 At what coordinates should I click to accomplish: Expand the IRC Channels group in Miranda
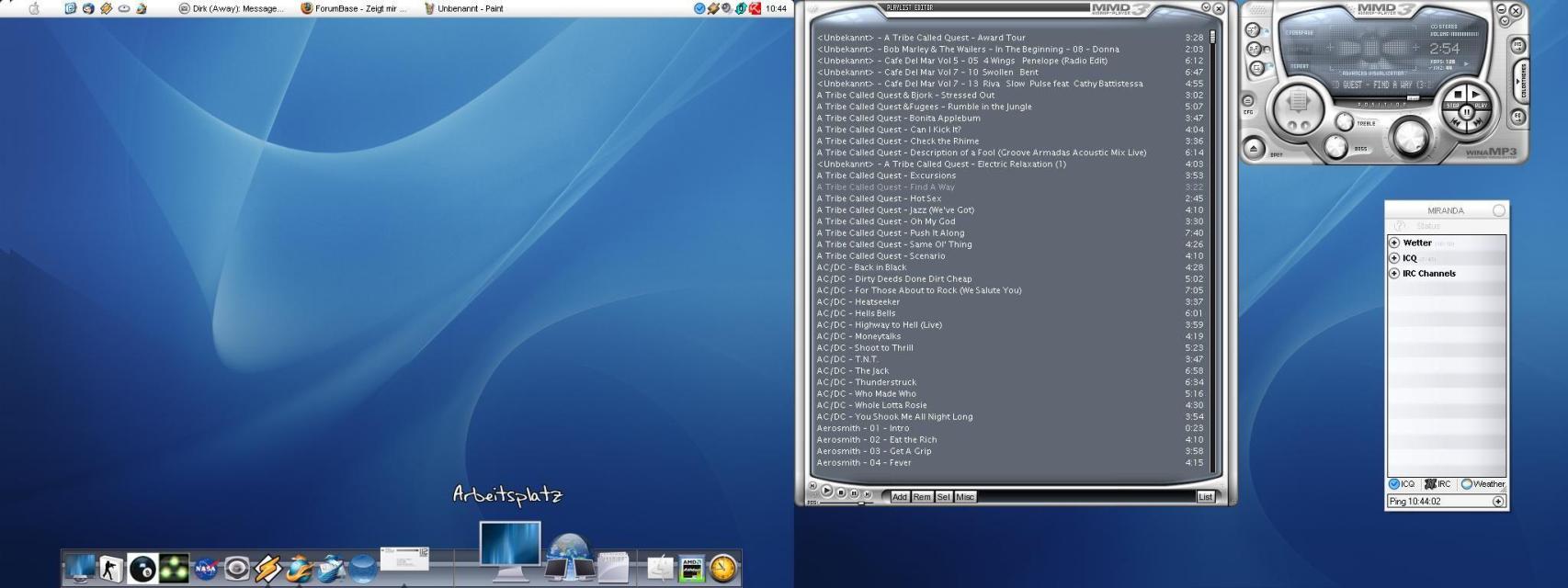point(1394,274)
